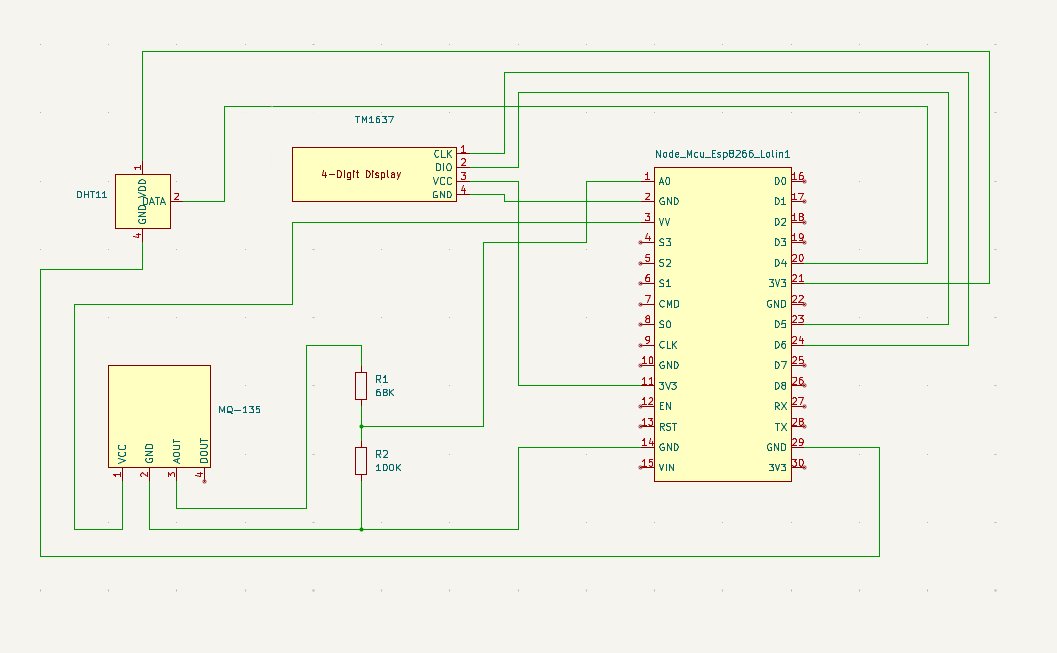Select the A0 pin on the NodeMCU
1057x653 pixels.
[x=647, y=181]
